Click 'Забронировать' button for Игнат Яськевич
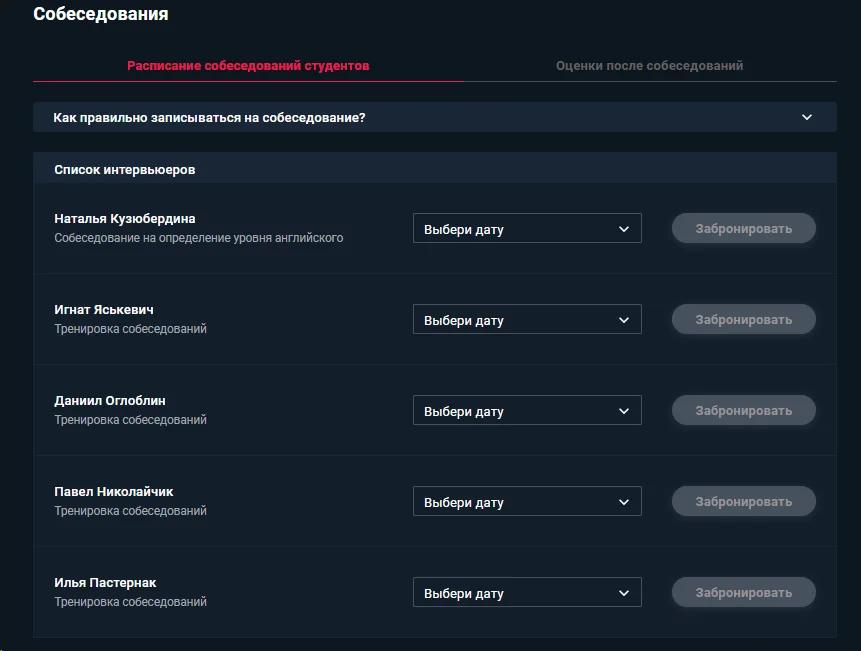 tap(743, 319)
